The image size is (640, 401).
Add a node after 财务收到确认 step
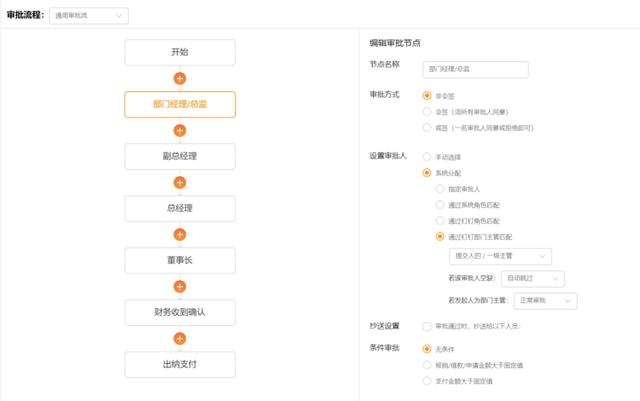tap(180, 339)
